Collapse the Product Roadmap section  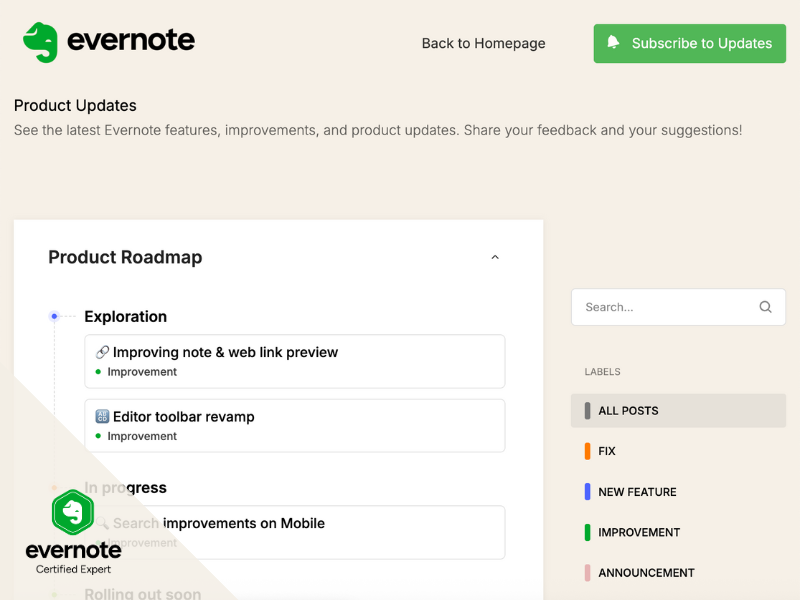click(x=495, y=257)
